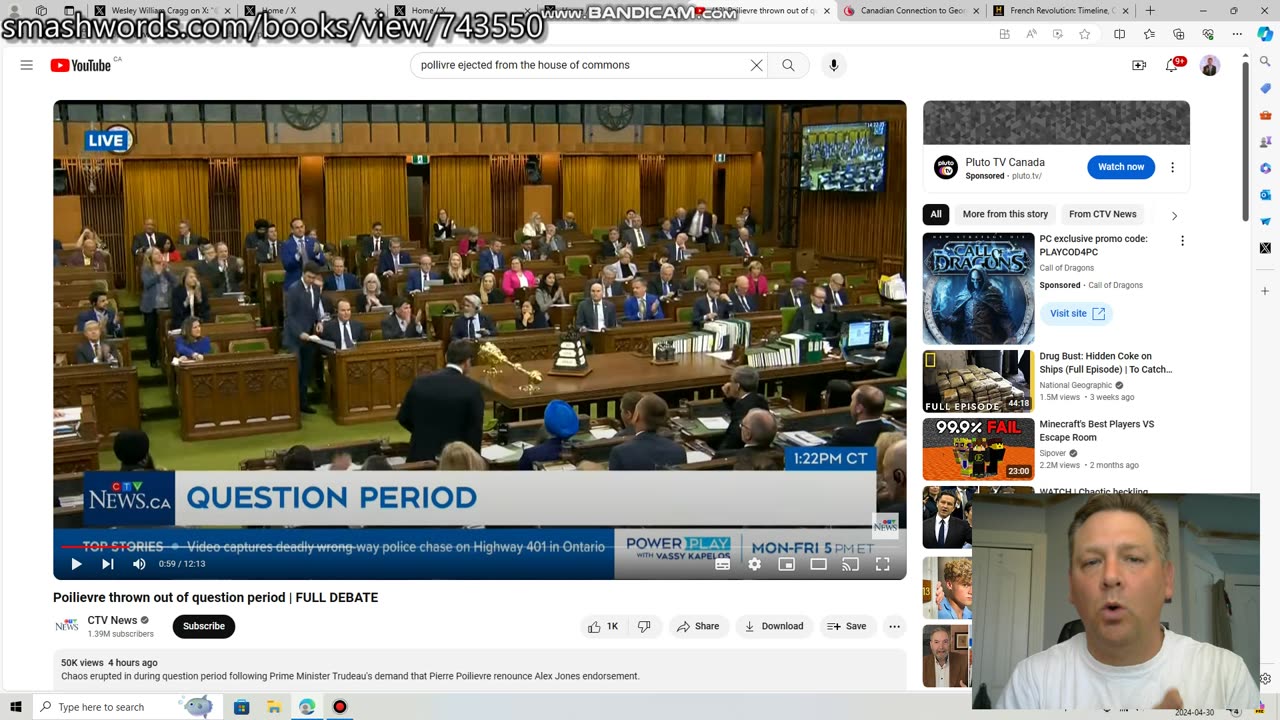Open the YouTube account avatar menu
1280x720 pixels.
tap(1209, 65)
